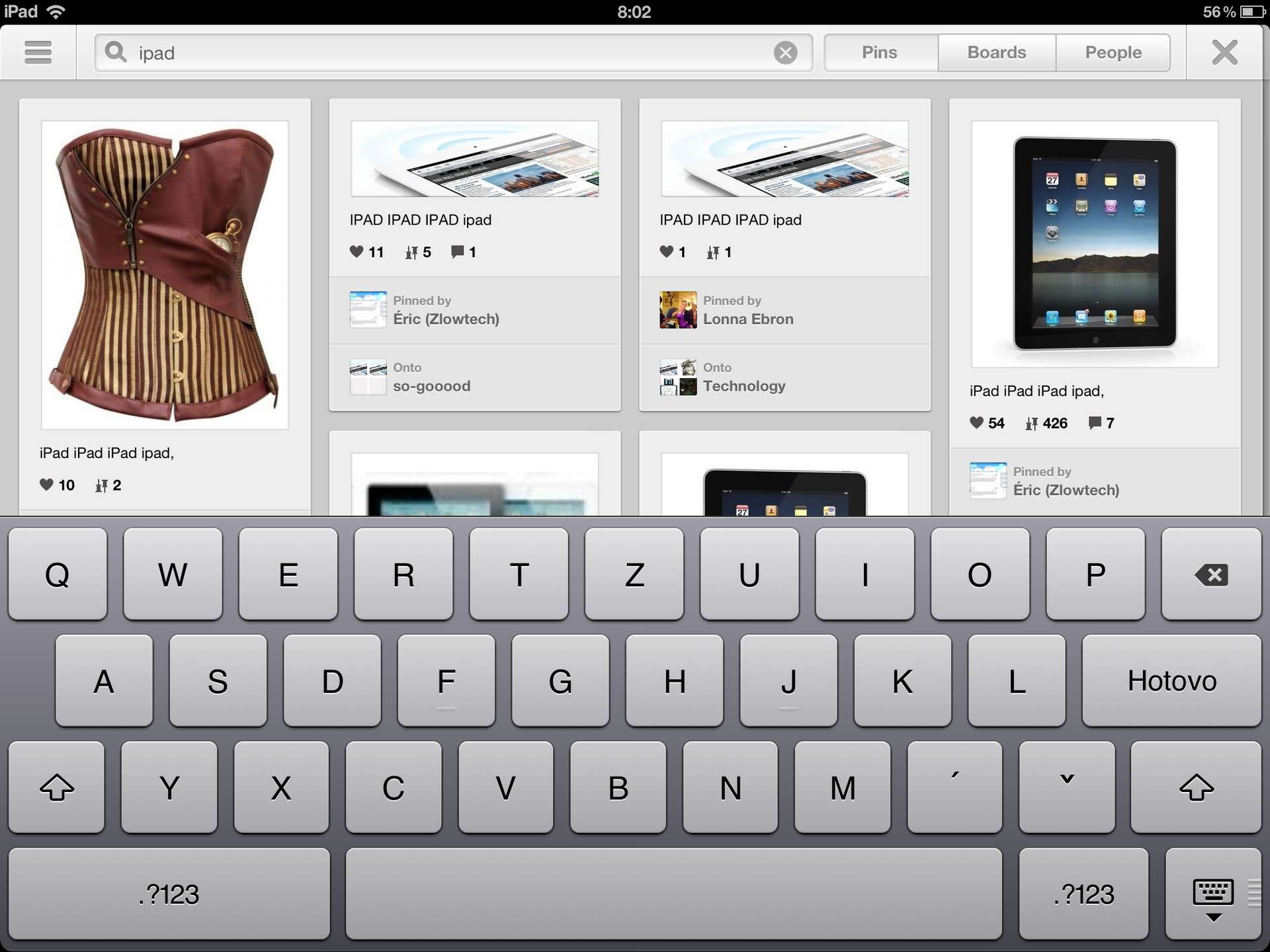Select the Boards filter tab

point(997,52)
